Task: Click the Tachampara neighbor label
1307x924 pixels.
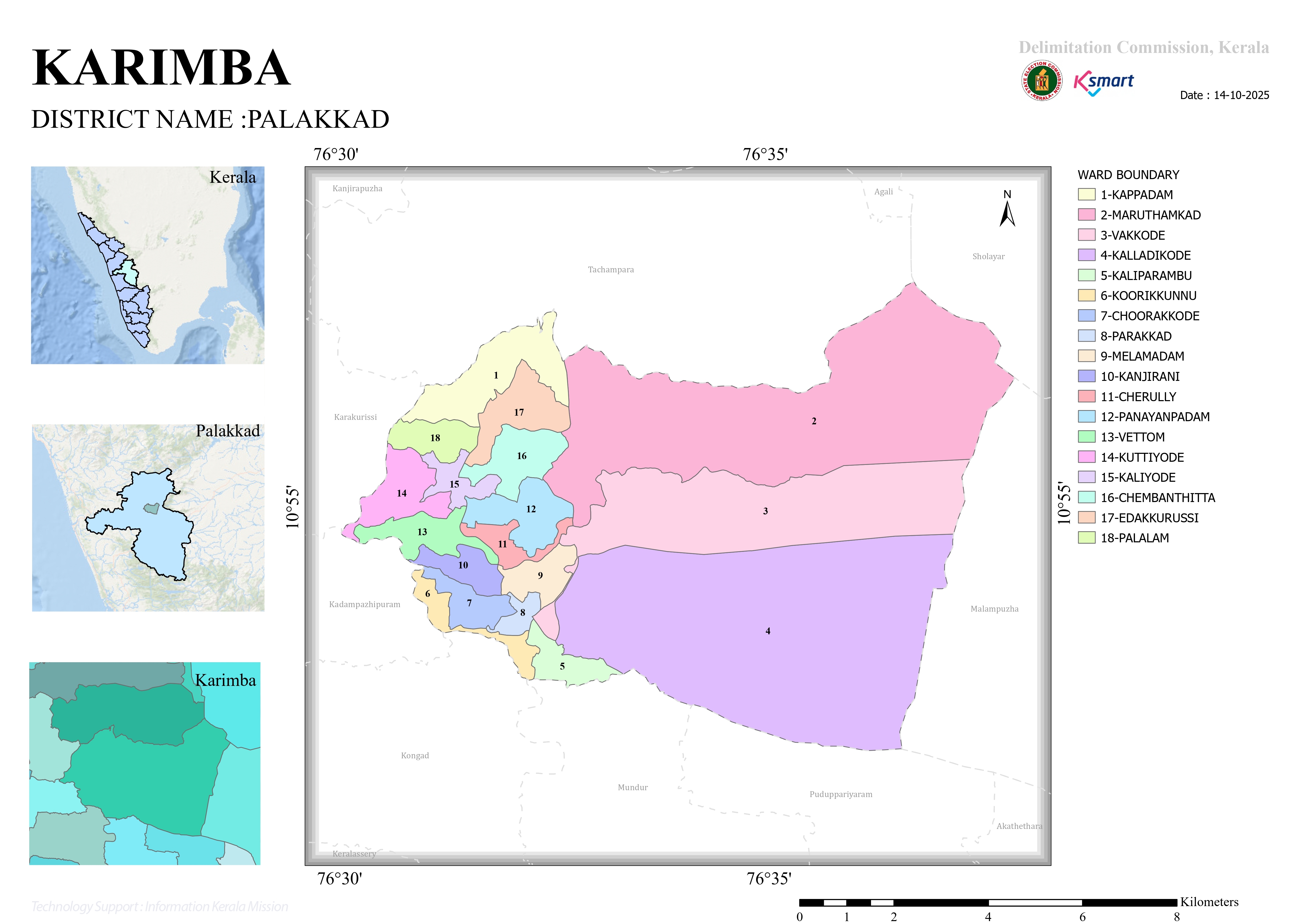Action: [611, 270]
